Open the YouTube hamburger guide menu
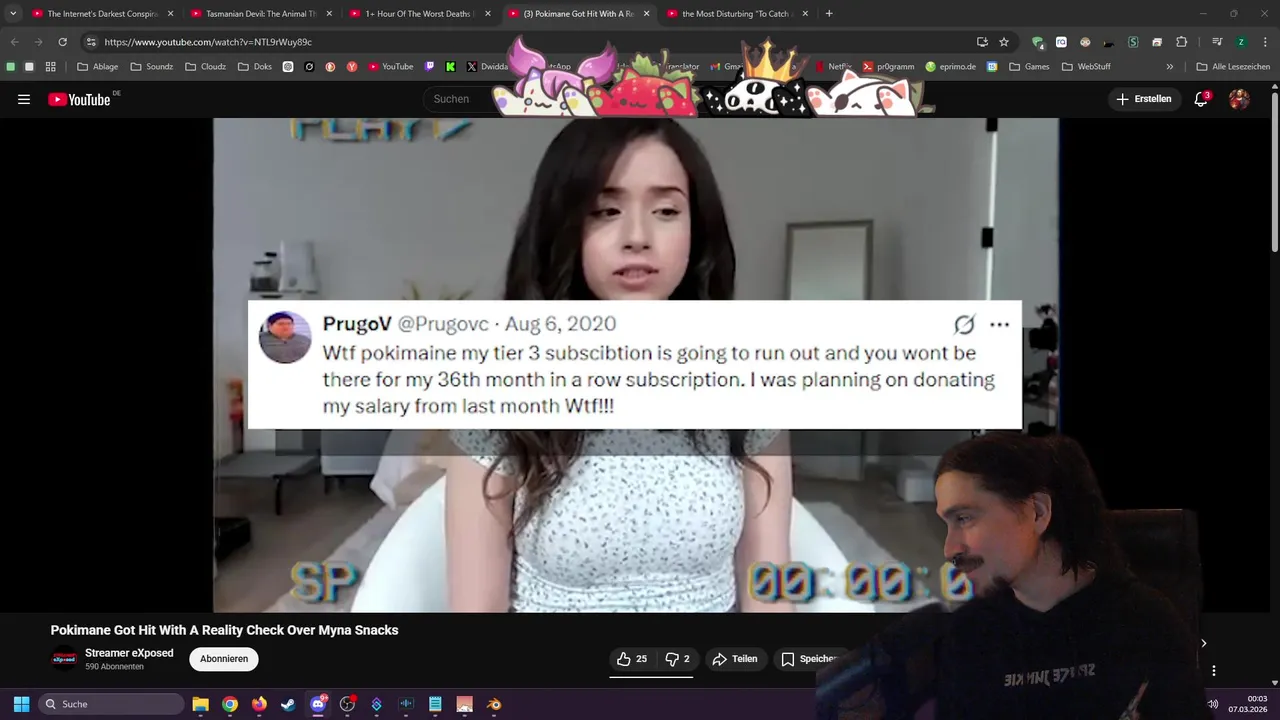The width and height of the screenshot is (1280, 720). pyautogui.click(x=24, y=99)
